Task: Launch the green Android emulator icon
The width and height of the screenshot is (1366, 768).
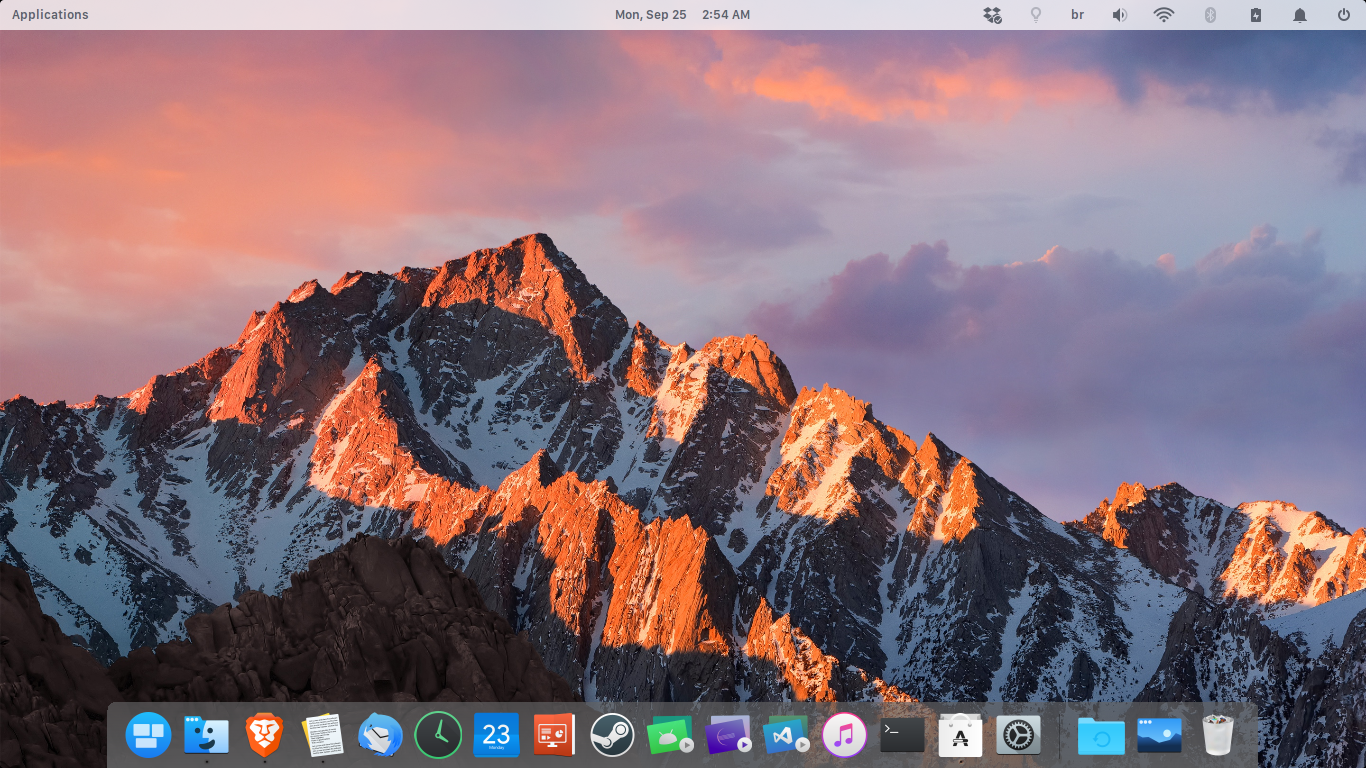Action: pos(670,735)
